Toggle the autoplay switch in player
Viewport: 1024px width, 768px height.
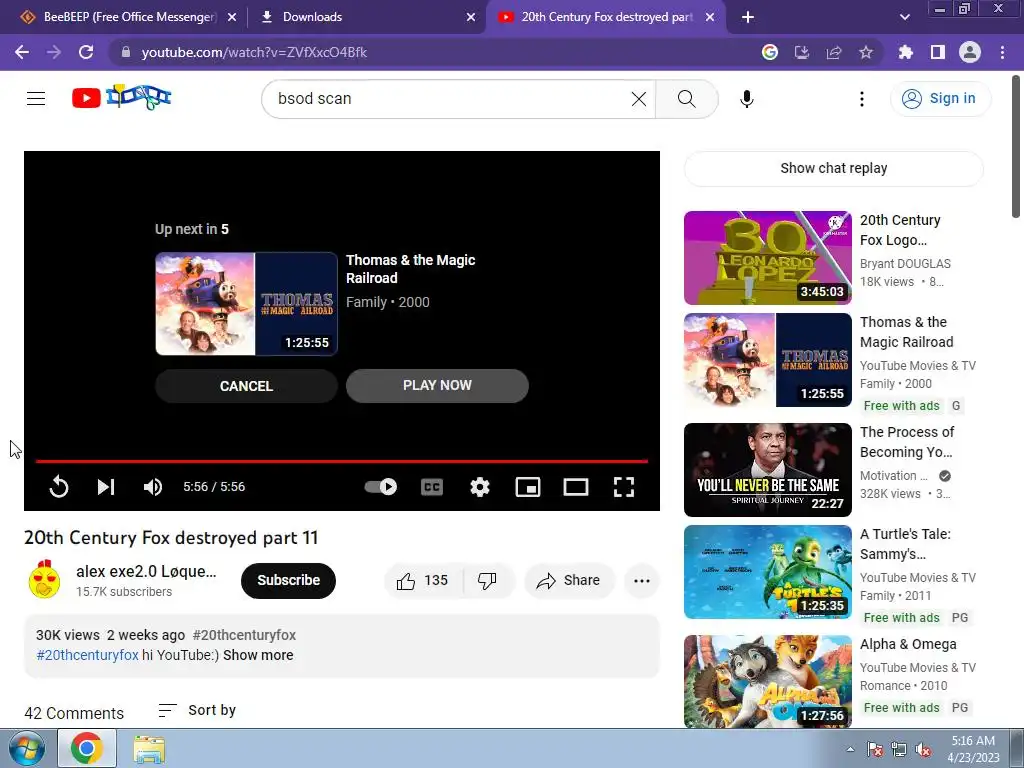click(381, 487)
